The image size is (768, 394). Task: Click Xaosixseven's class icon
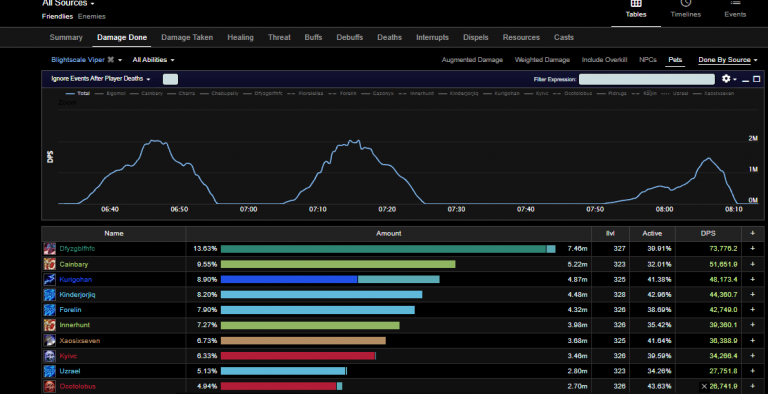[x=49, y=341]
